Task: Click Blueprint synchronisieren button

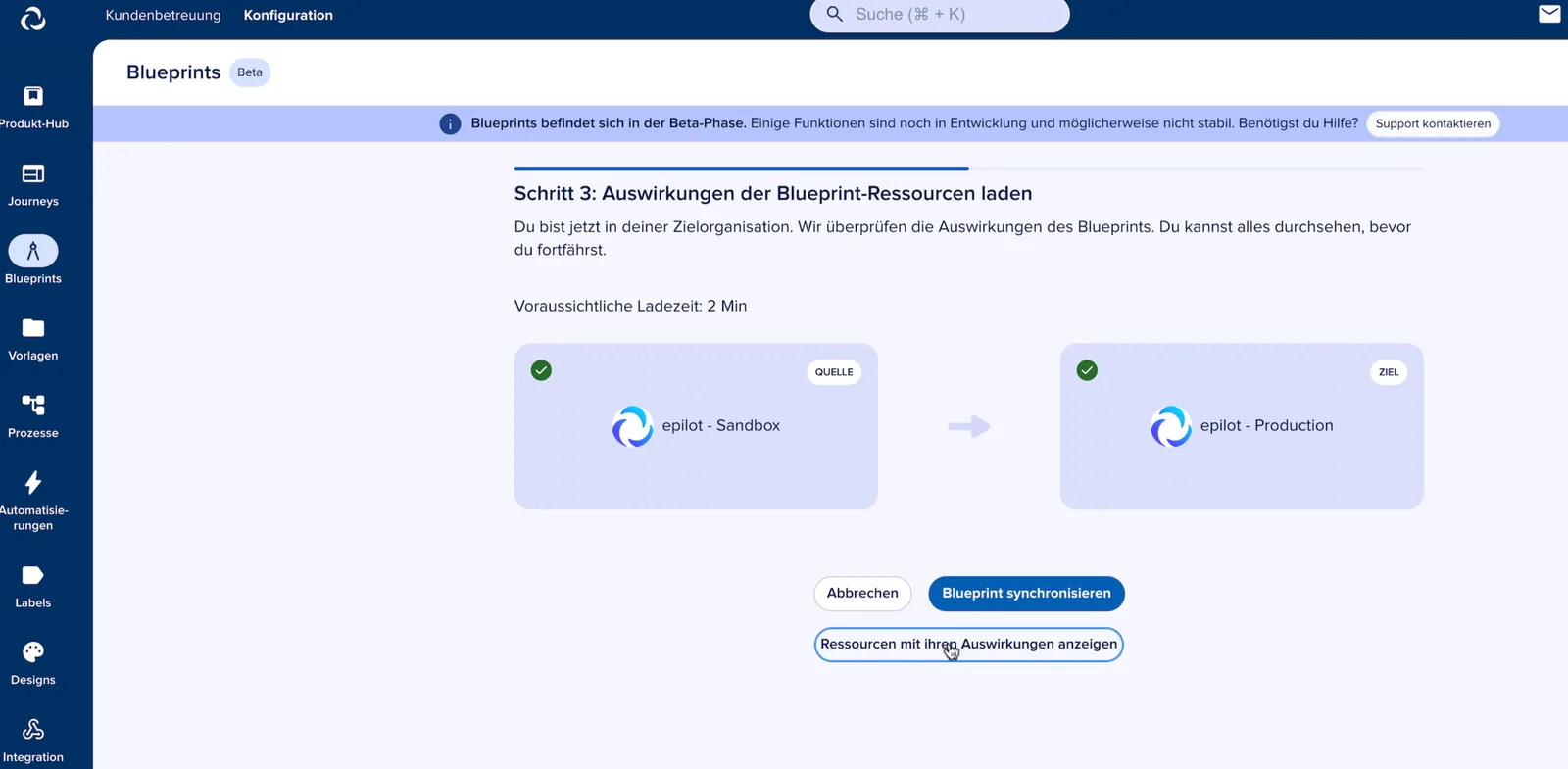Action: pos(1026,594)
